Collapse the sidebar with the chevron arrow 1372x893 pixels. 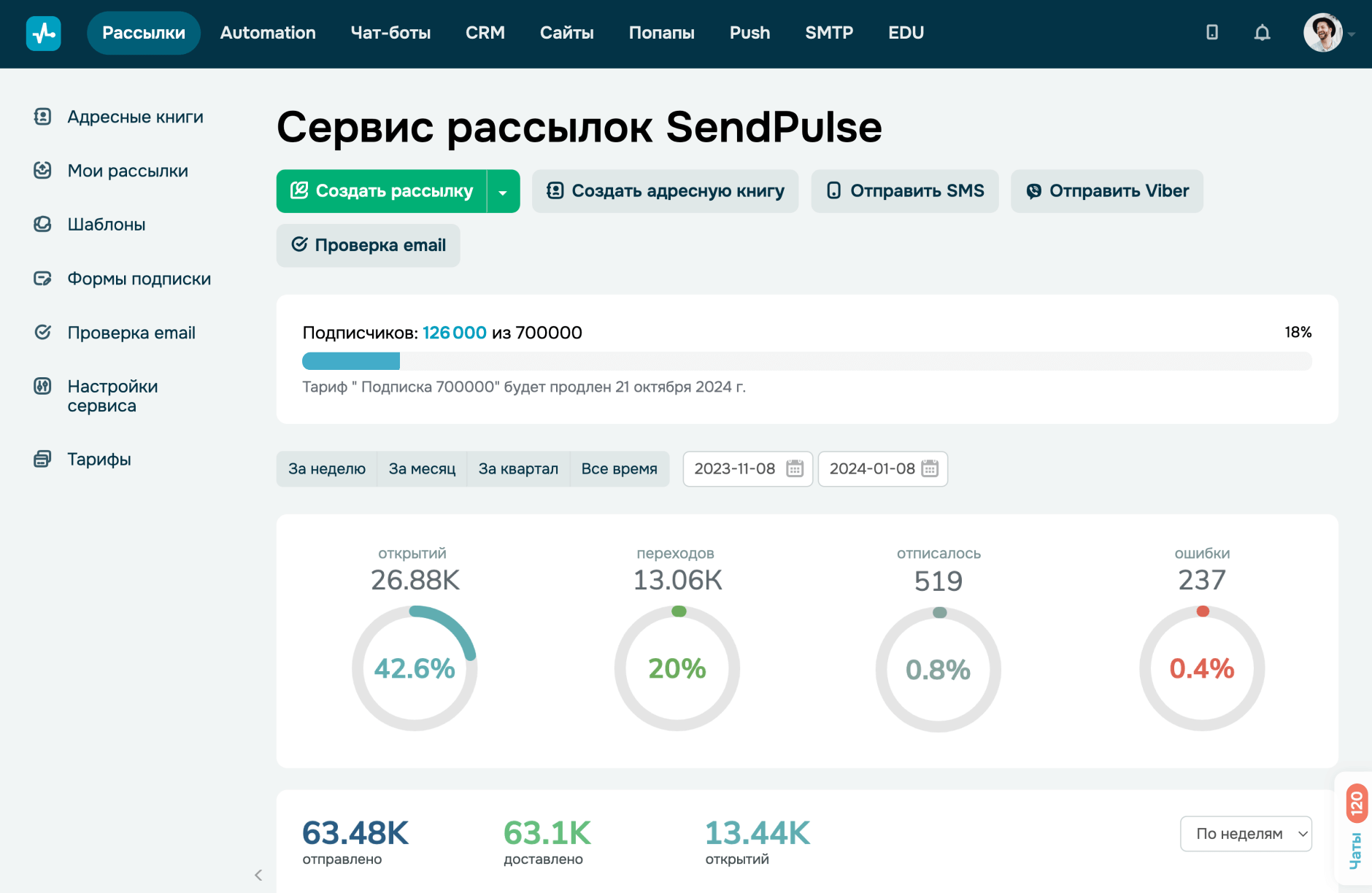258,875
